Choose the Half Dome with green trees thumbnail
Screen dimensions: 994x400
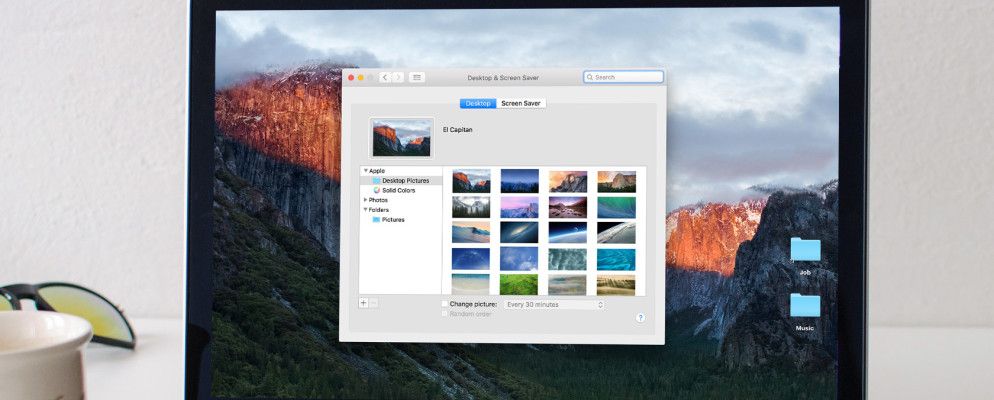pyautogui.click(x=616, y=181)
